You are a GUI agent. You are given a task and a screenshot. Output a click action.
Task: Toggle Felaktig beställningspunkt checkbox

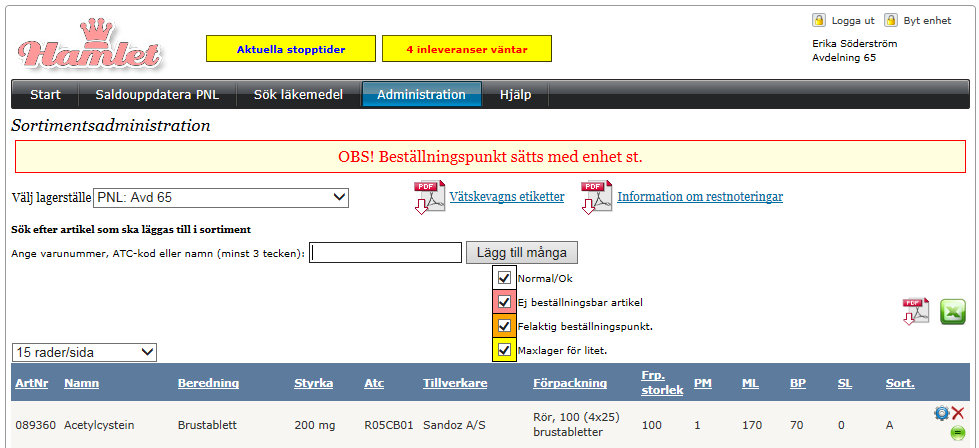504,326
